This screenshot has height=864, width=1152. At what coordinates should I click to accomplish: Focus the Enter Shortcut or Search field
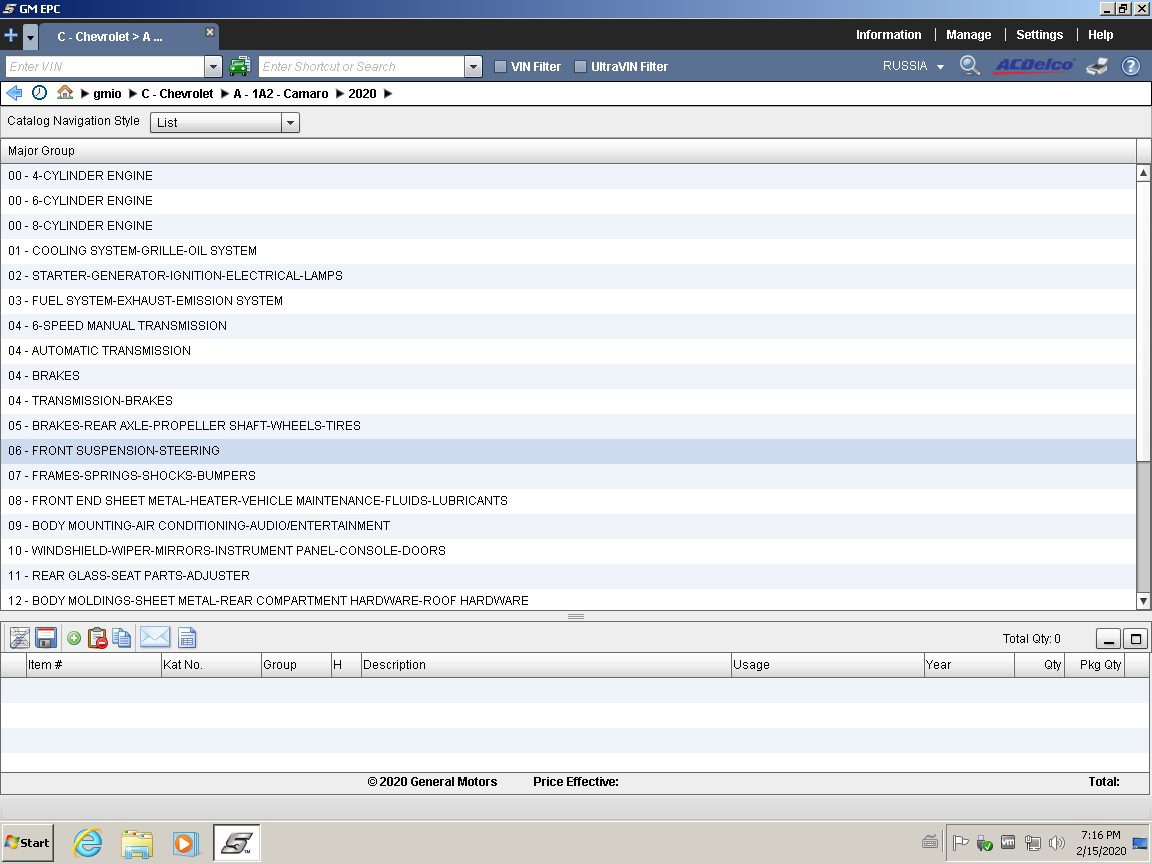click(x=361, y=66)
